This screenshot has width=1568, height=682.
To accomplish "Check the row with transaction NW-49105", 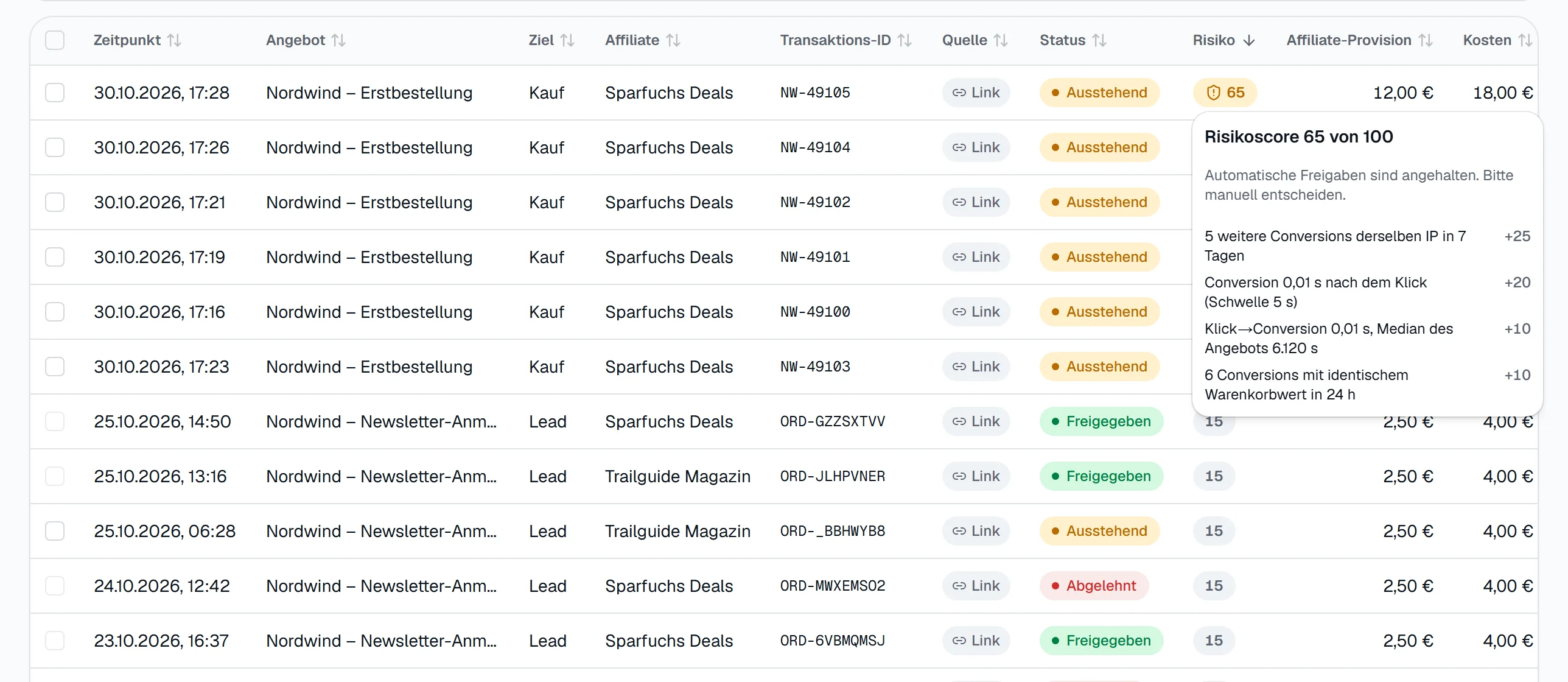I will (x=55, y=93).
